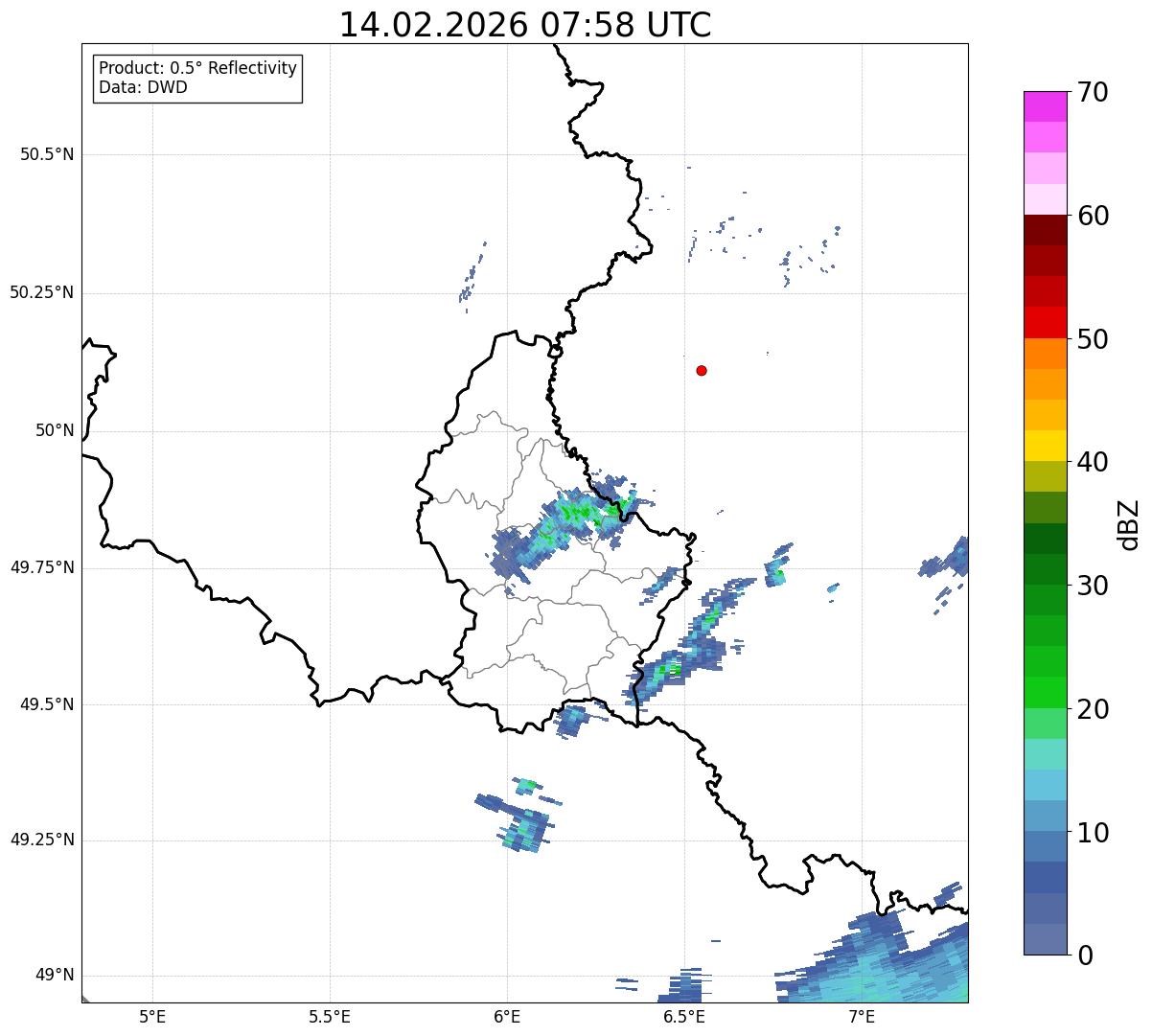Click the longitude label "5.5°E"
This screenshot has height=1036, width=1152.
(x=330, y=1016)
